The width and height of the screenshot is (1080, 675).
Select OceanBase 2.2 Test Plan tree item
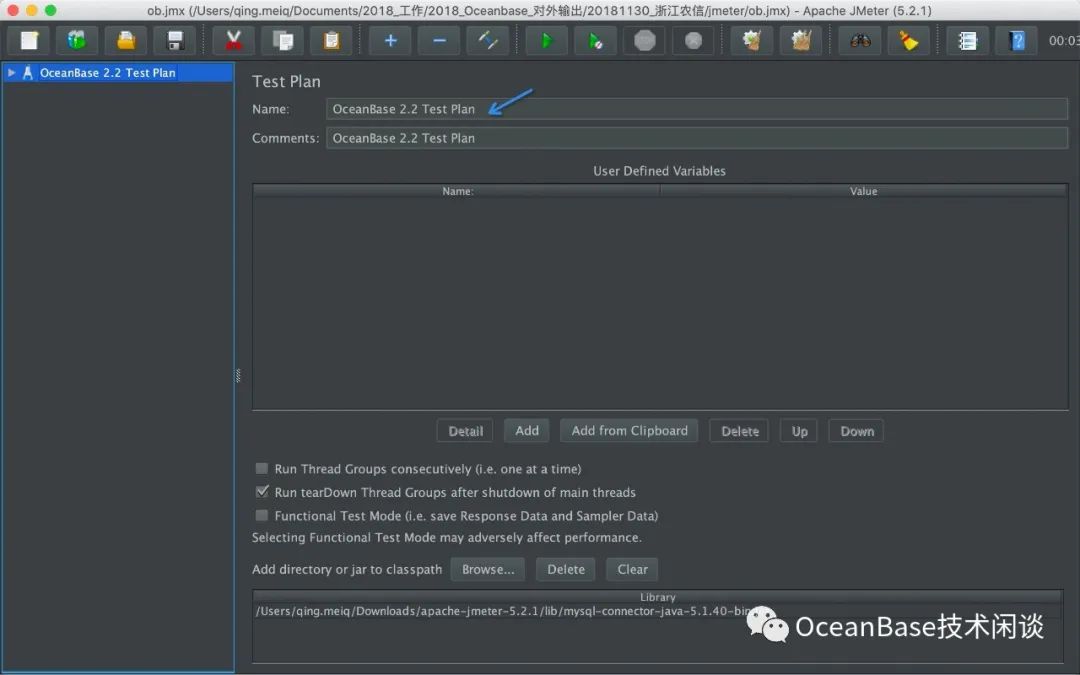(x=107, y=73)
